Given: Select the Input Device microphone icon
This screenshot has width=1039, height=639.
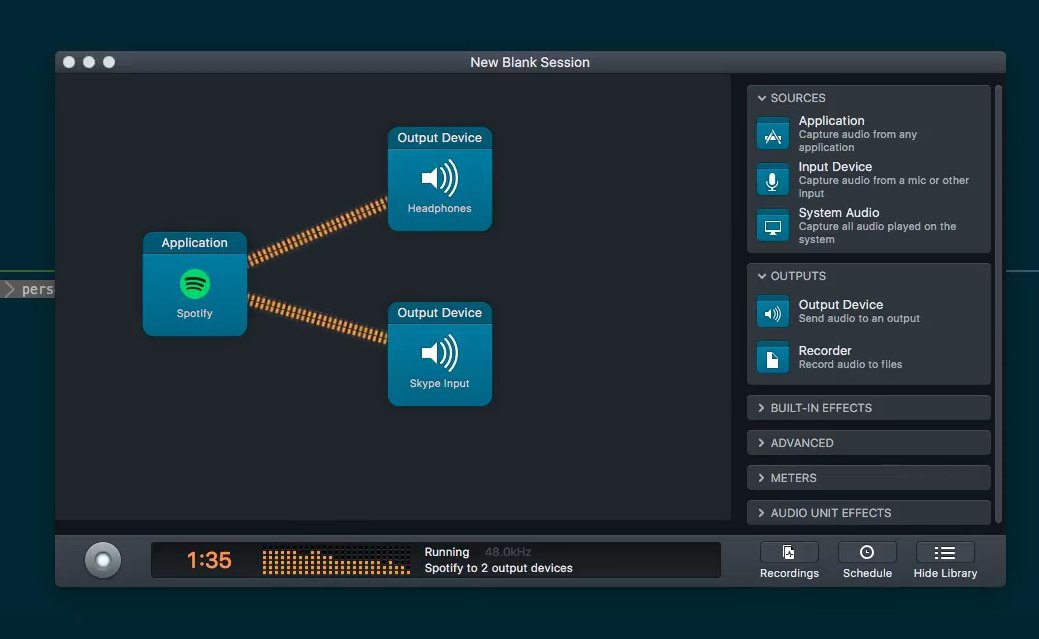Looking at the screenshot, I should tap(773, 180).
